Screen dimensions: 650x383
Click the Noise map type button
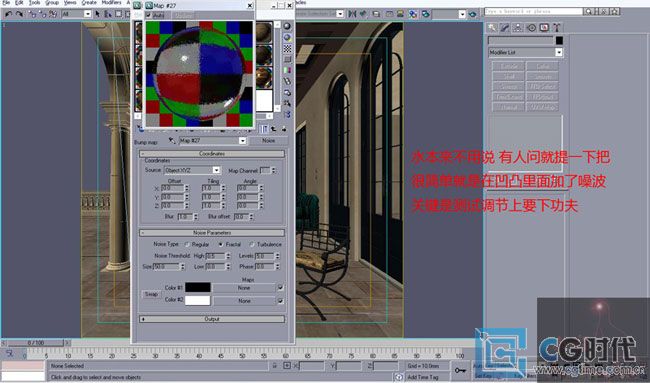point(268,141)
